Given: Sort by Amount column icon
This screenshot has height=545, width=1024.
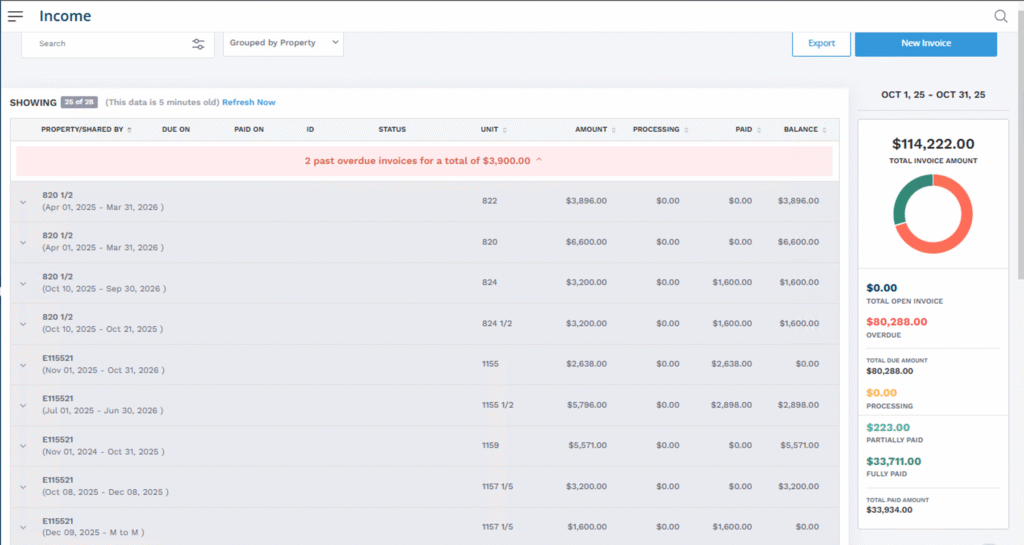Looking at the screenshot, I should coord(613,130).
